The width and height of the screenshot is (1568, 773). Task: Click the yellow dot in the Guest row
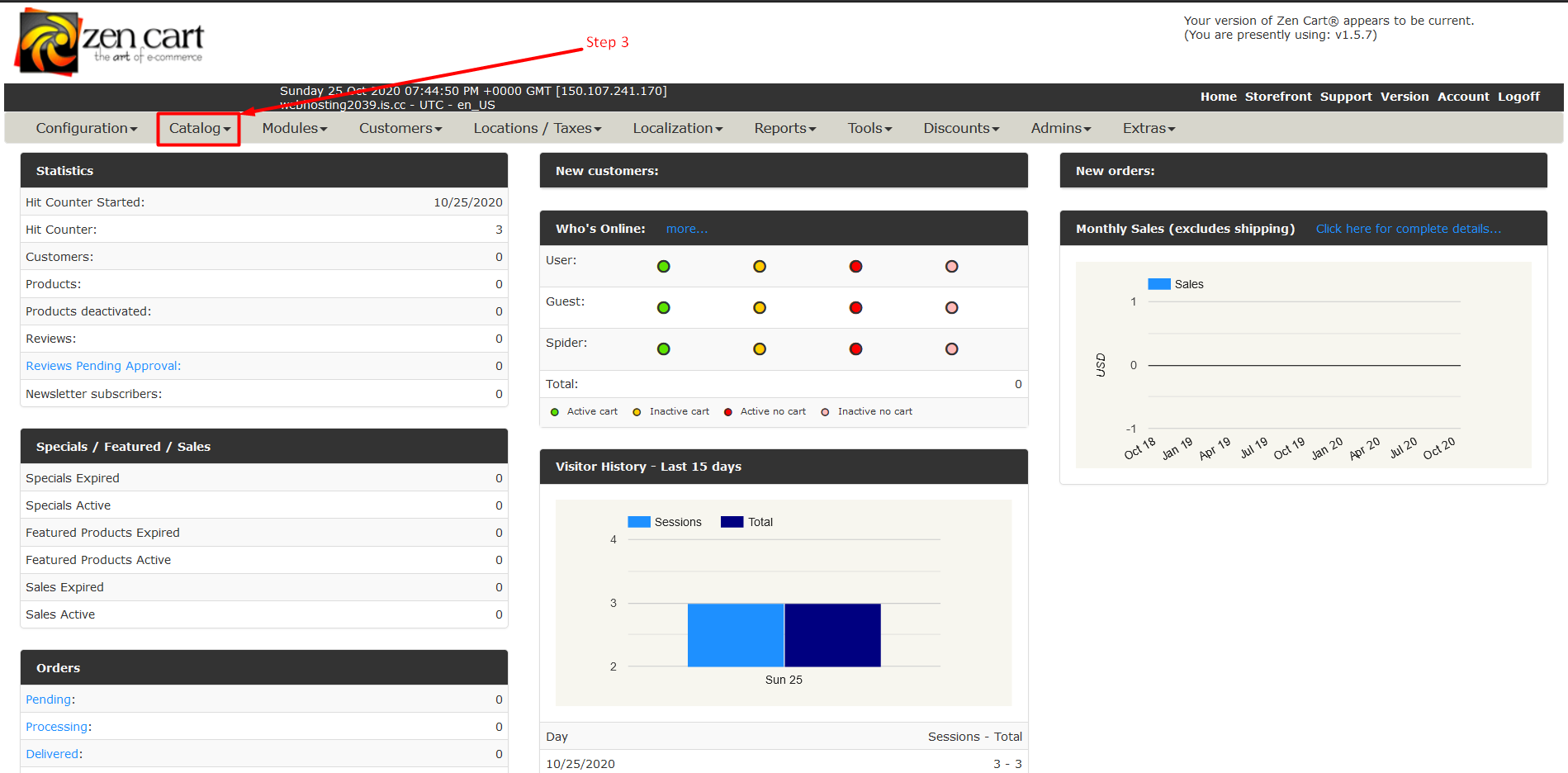coord(760,308)
